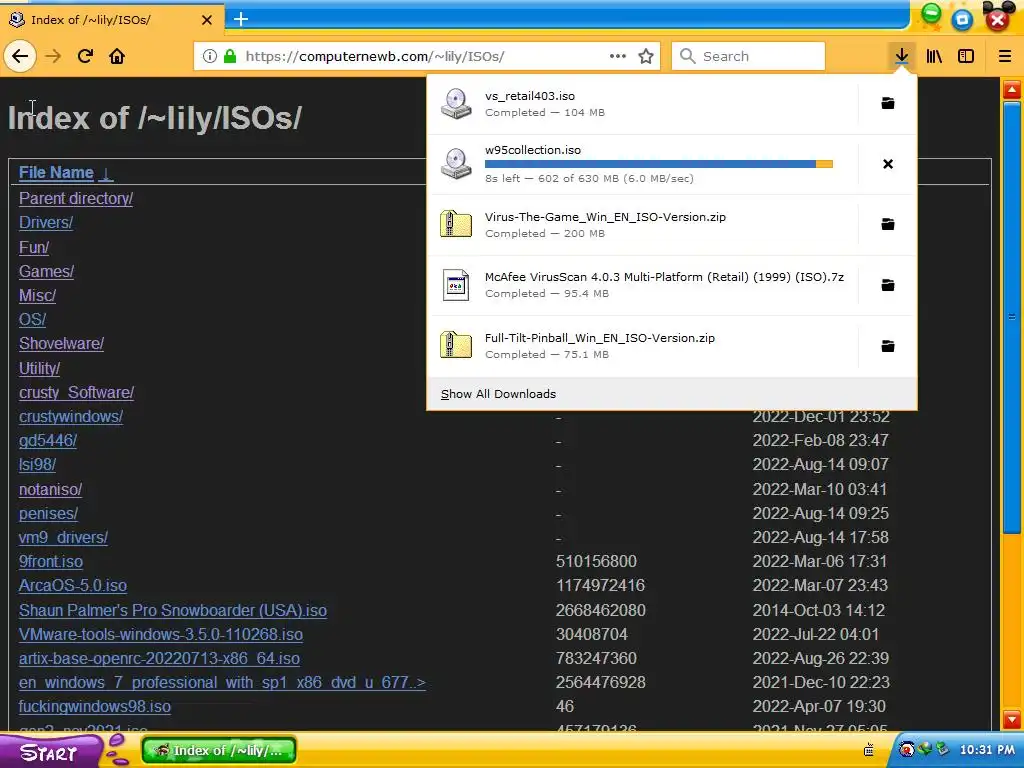Download VMware-tools-windows-3.5.0-110268.iso
The height and width of the screenshot is (768, 1024).
click(161, 635)
